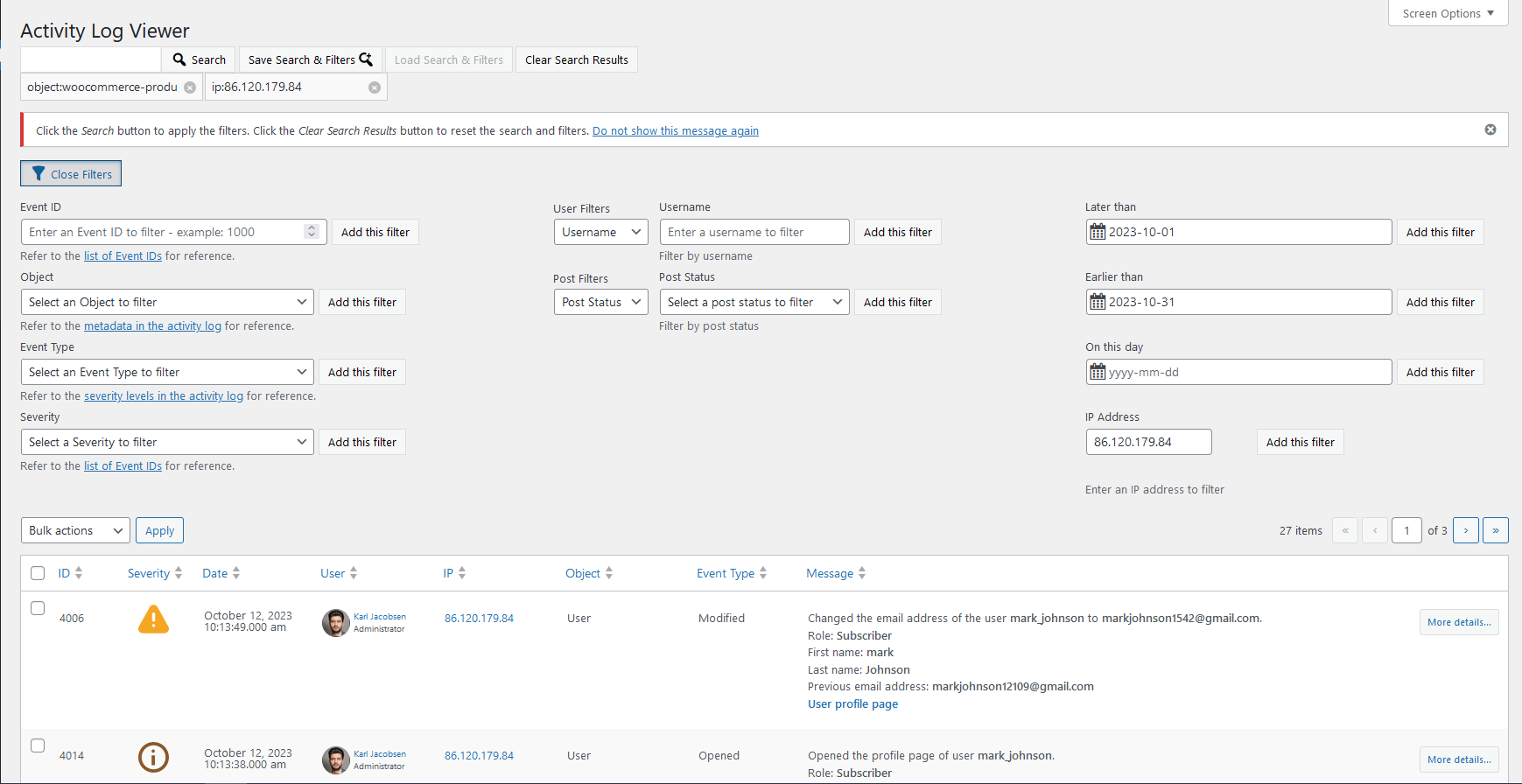The height and width of the screenshot is (784, 1522).
Task: Open the Bulk actions dropdown
Action: [x=75, y=530]
